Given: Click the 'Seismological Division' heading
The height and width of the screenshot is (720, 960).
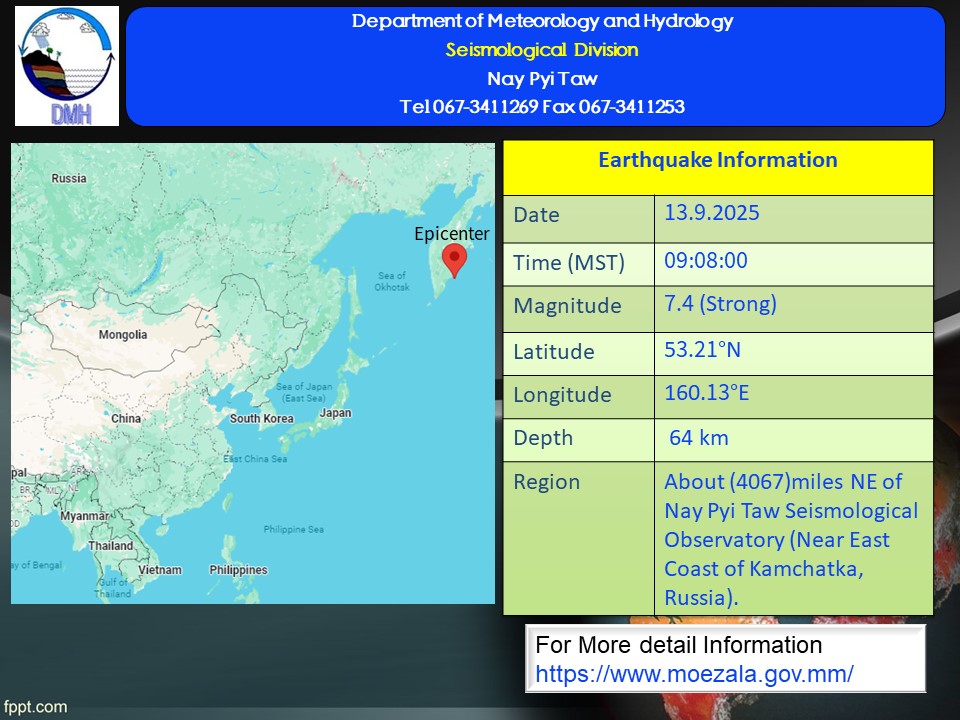Looking at the screenshot, I should pyautogui.click(x=542, y=50).
